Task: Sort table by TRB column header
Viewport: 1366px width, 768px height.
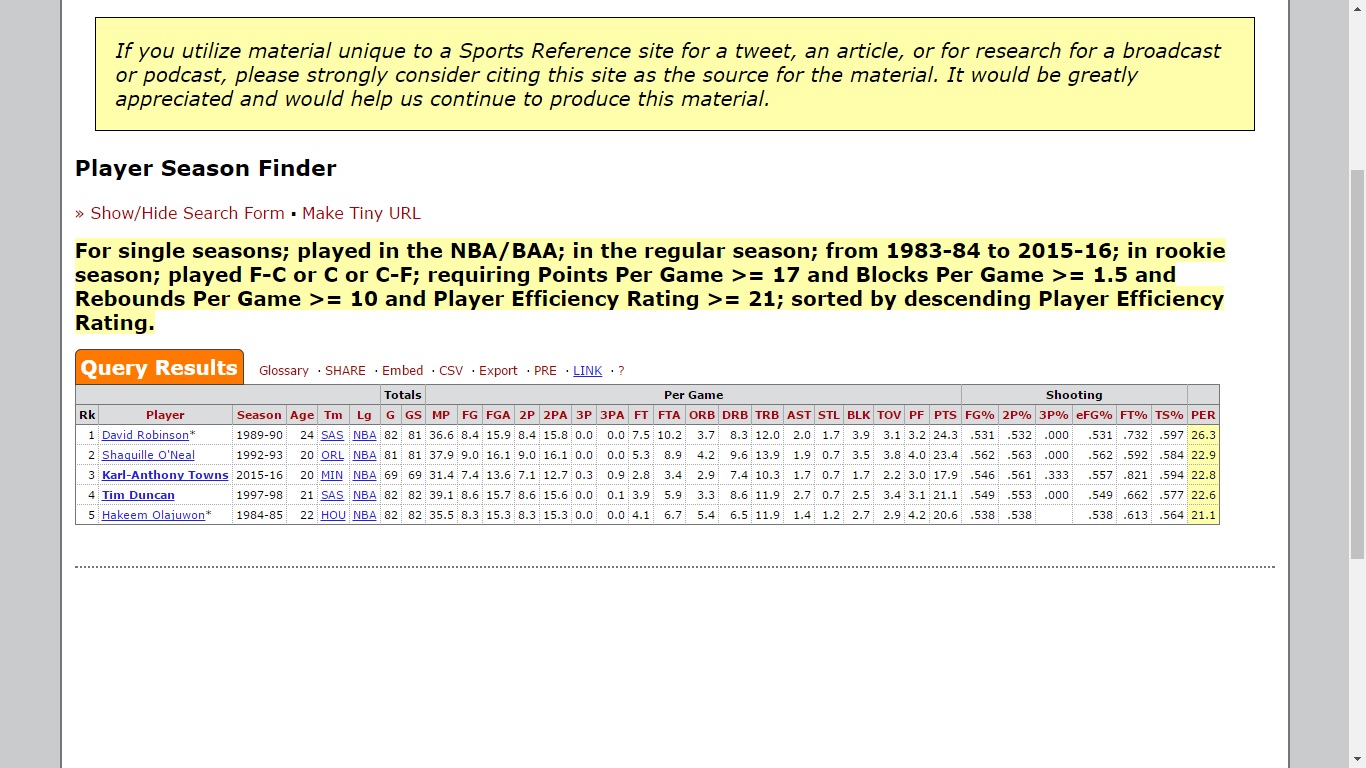Action: [x=767, y=415]
